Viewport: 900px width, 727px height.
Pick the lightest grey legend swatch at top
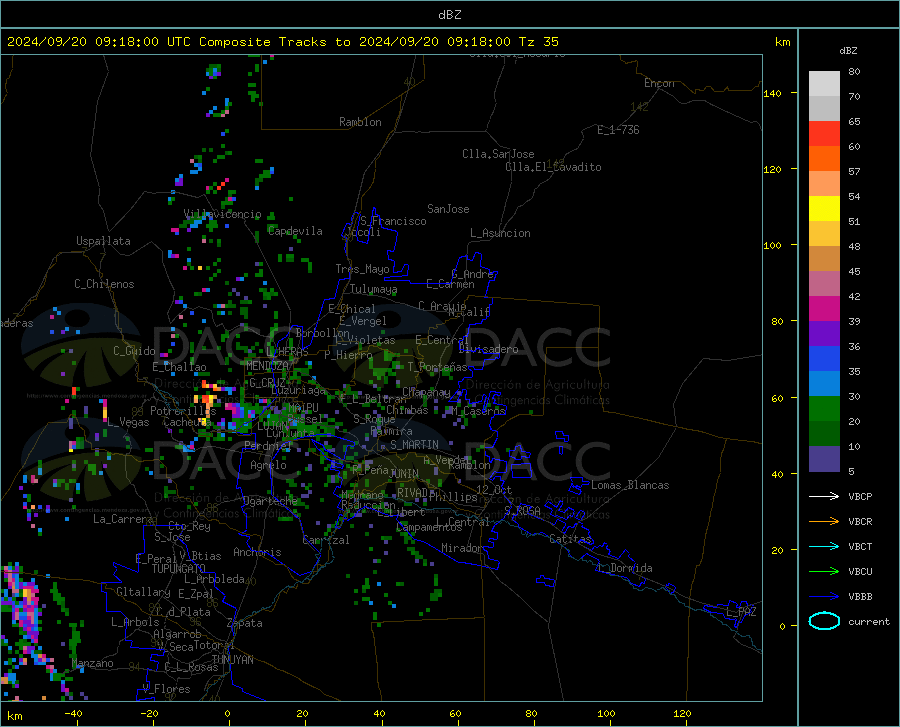click(824, 84)
